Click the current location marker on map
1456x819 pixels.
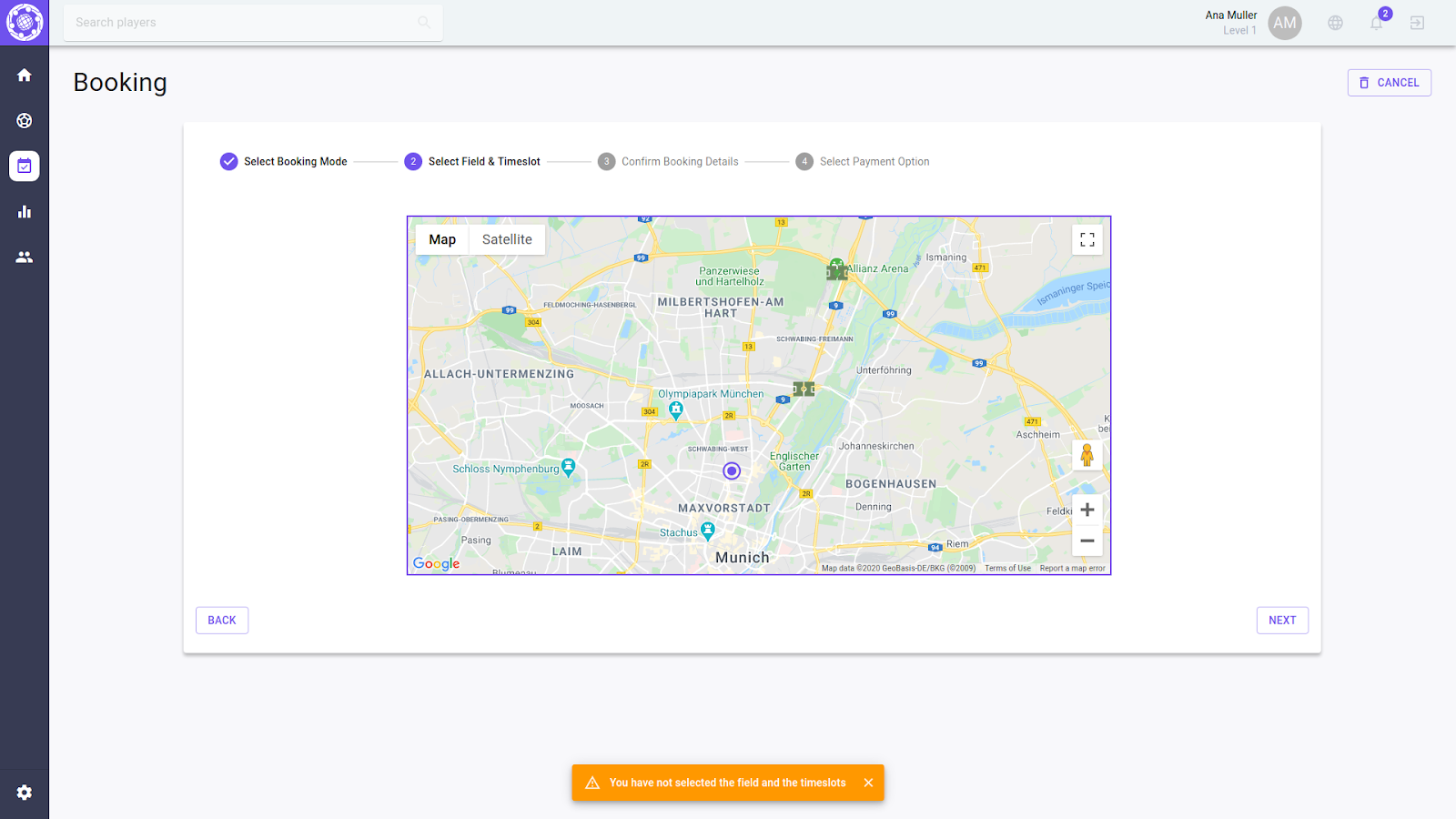(x=732, y=470)
